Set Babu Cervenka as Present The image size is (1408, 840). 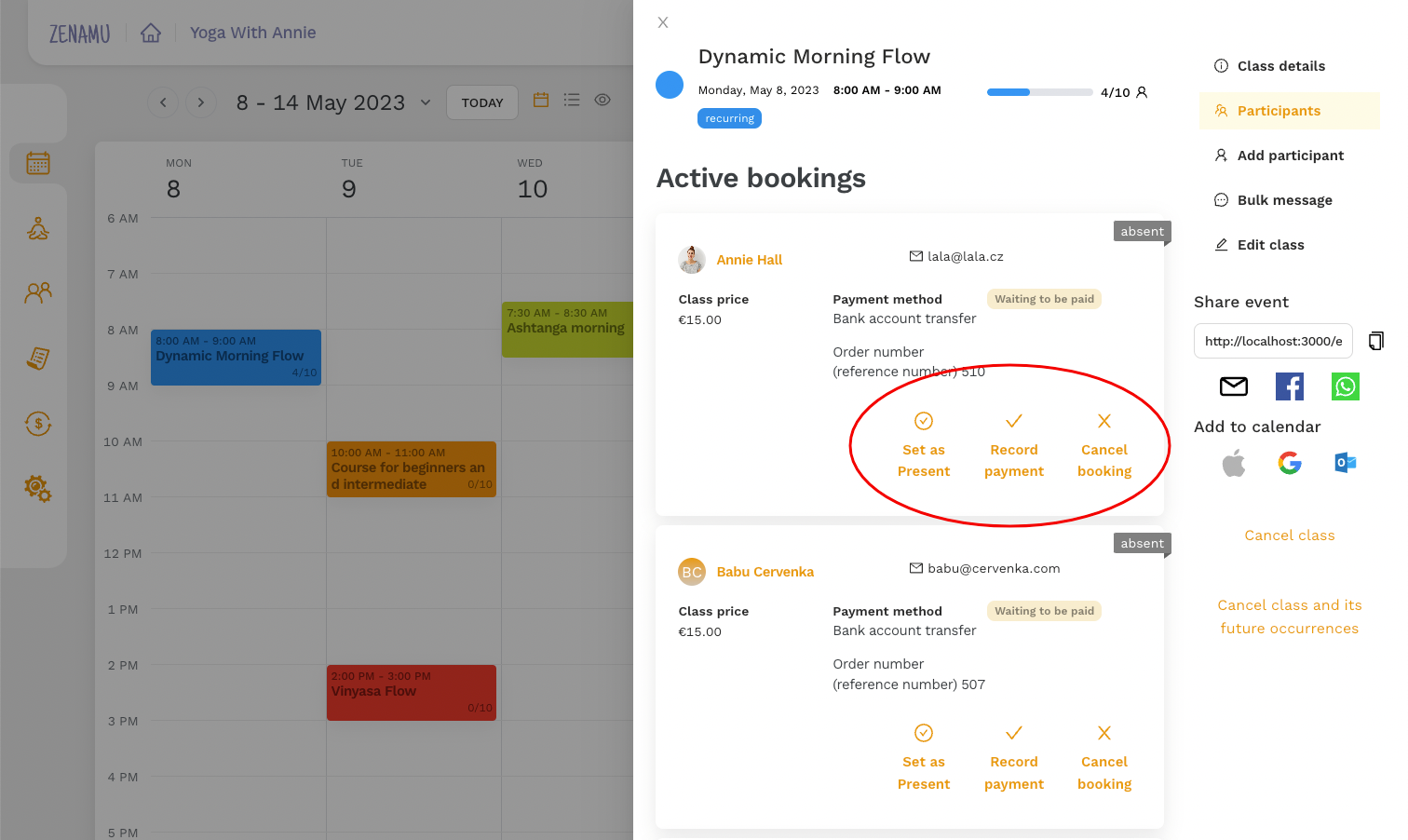pyautogui.click(x=924, y=758)
